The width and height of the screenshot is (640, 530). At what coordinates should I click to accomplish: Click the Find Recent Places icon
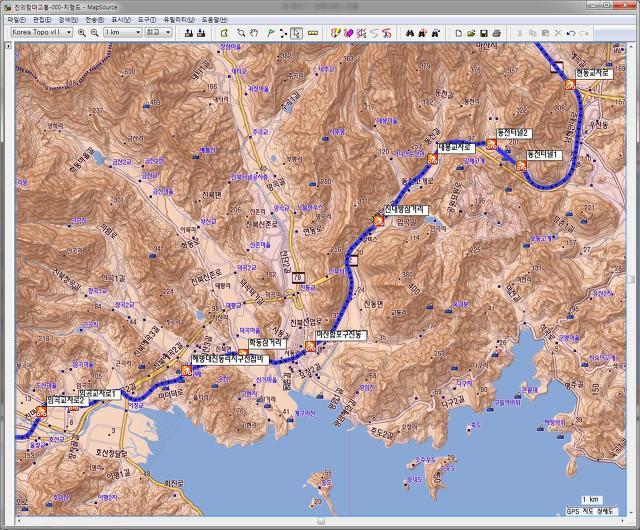tap(436, 33)
